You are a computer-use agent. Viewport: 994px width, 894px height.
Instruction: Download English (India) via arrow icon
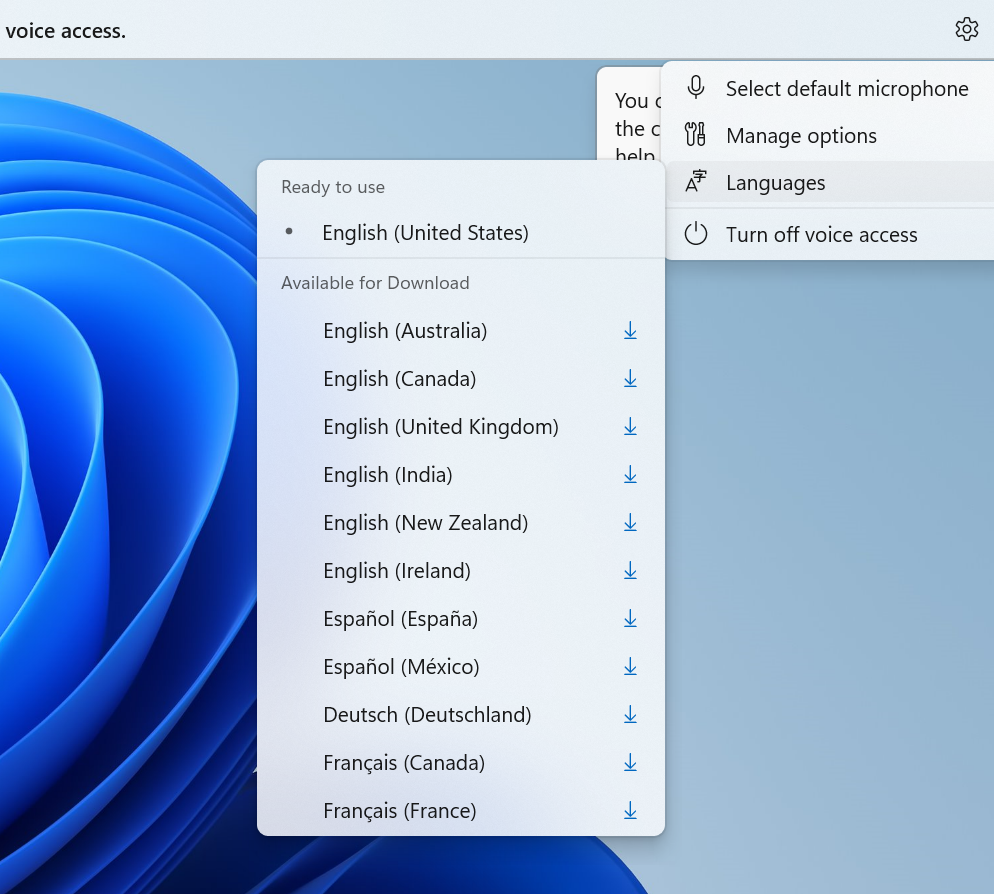click(629, 474)
